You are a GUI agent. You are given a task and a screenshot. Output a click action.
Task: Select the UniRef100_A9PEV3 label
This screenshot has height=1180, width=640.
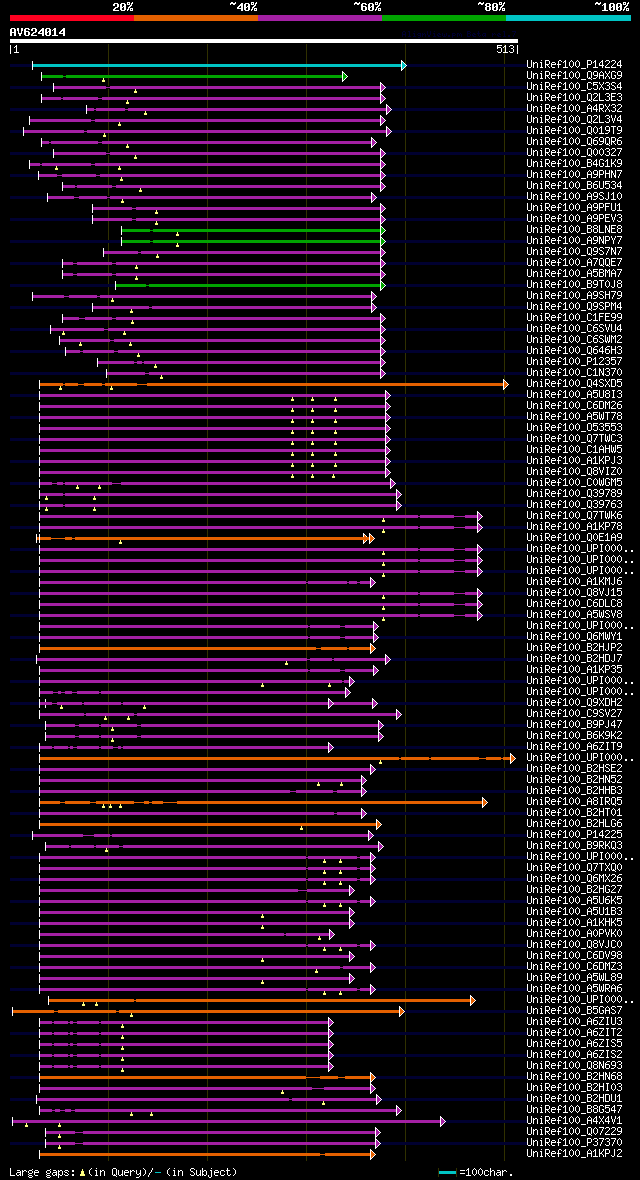[x=574, y=219]
